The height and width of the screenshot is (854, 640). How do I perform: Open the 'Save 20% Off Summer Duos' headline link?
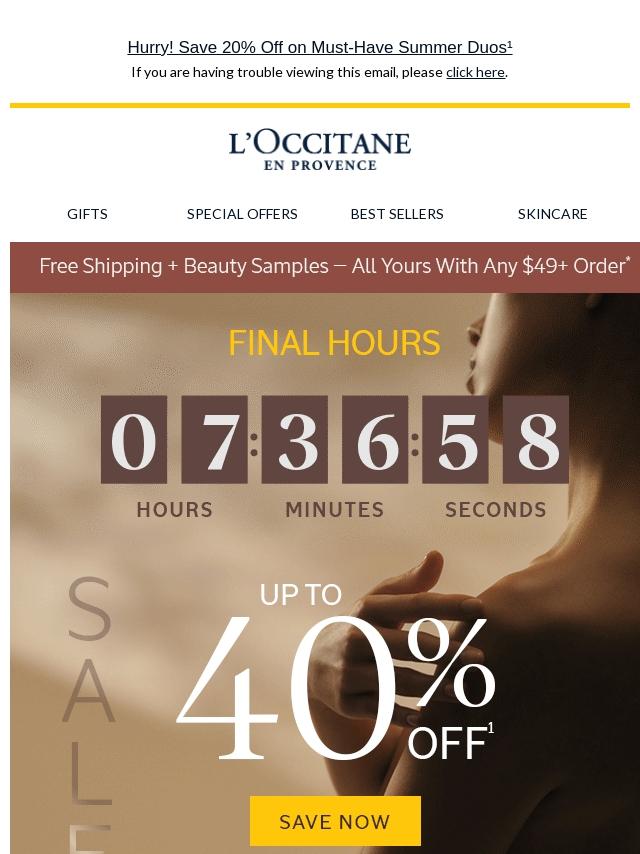pos(320,47)
